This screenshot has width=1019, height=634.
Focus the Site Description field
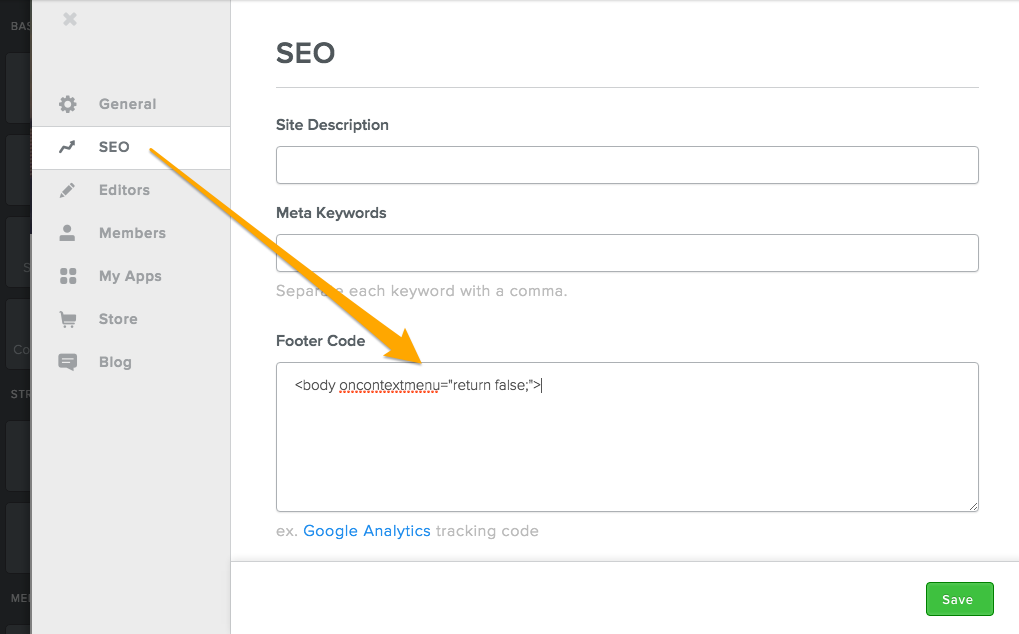click(626, 165)
